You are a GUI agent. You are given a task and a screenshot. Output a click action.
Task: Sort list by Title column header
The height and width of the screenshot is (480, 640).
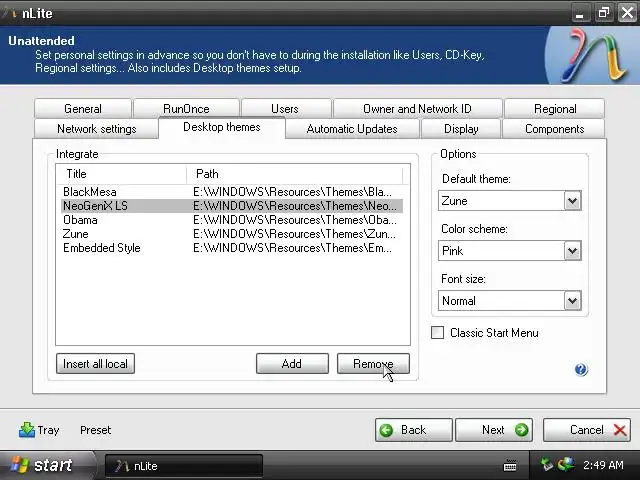pyautogui.click(x=121, y=174)
